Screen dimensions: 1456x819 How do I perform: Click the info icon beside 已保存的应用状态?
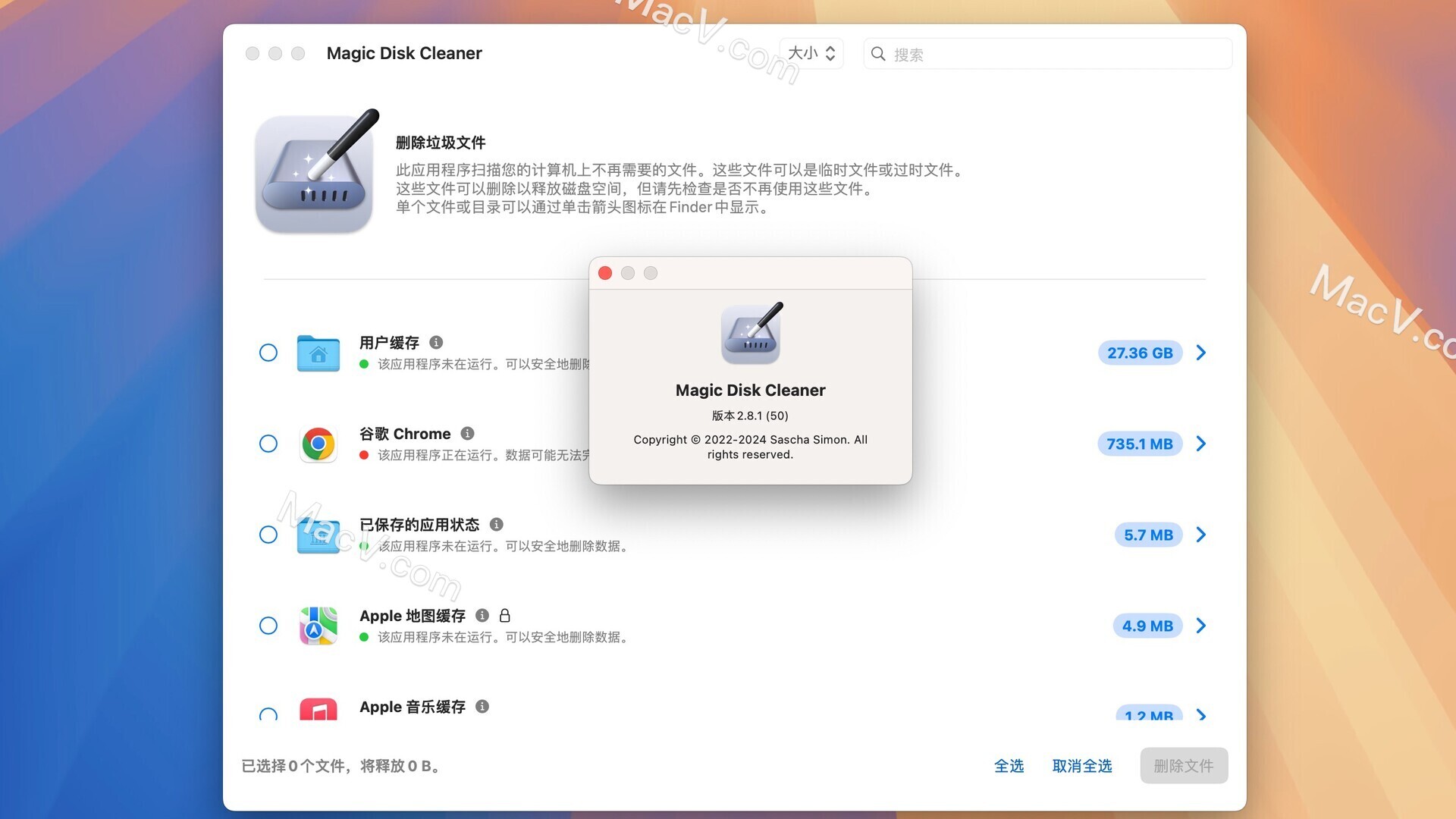(497, 525)
